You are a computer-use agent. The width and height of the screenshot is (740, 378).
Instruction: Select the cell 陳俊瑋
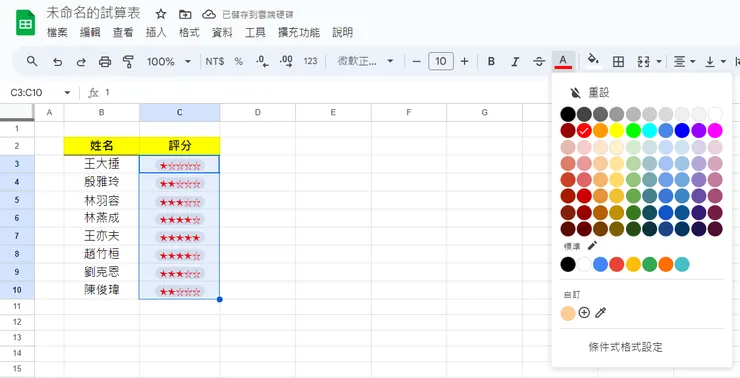click(101, 290)
